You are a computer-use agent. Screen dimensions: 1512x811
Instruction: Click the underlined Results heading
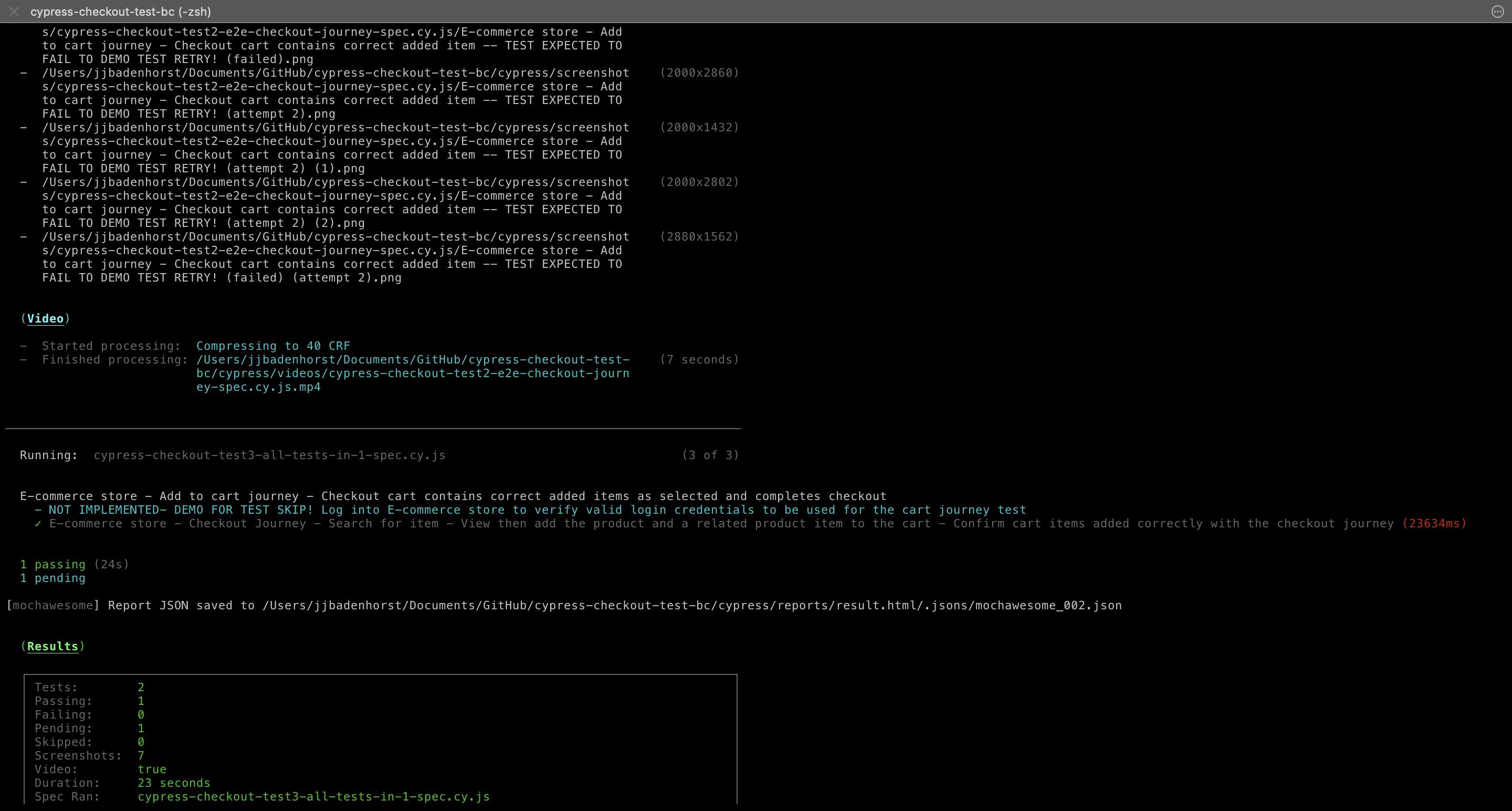pyautogui.click(x=53, y=646)
